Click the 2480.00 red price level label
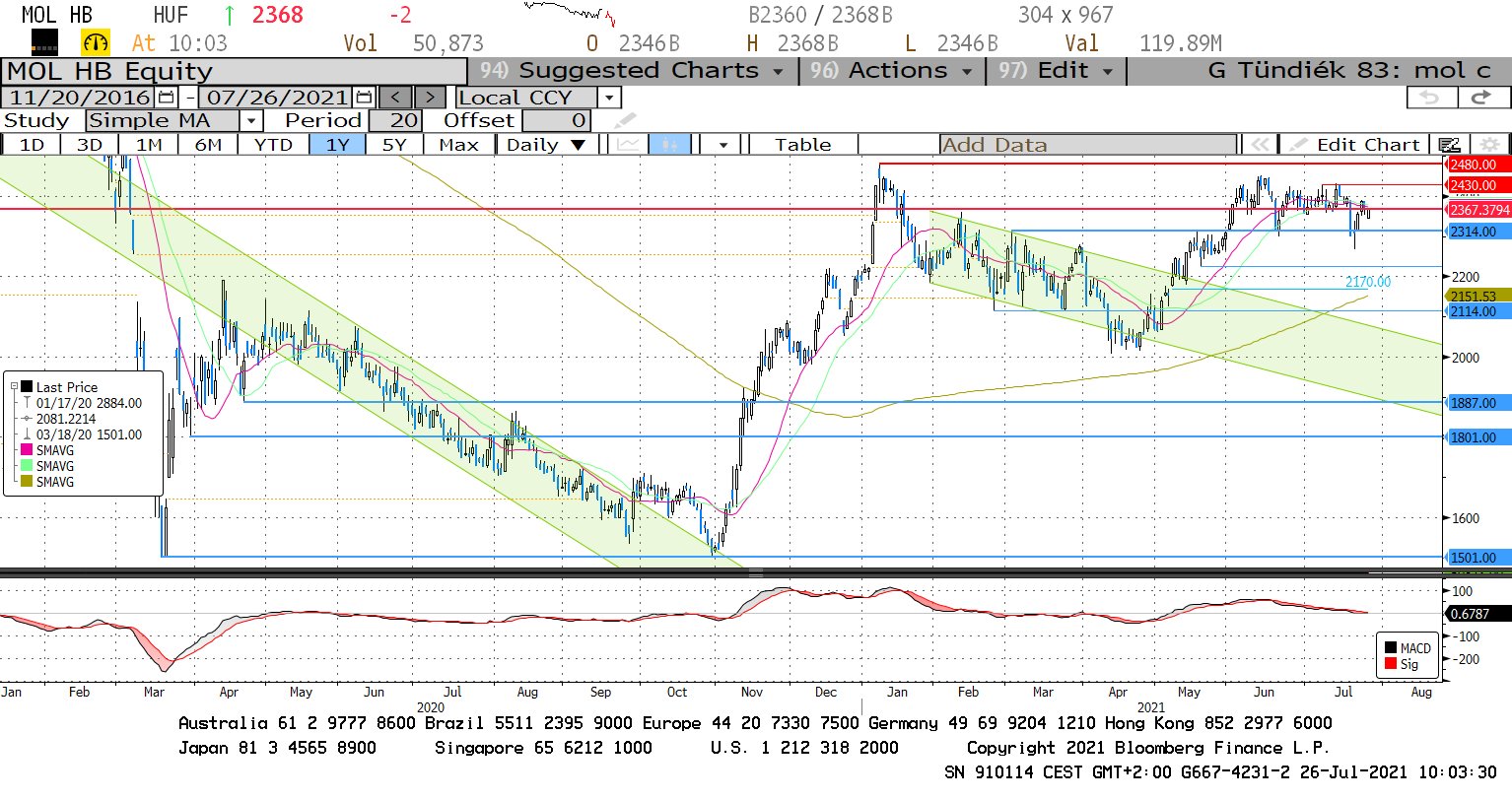This screenshot has height=801, width=1512. coord(1477,165)
